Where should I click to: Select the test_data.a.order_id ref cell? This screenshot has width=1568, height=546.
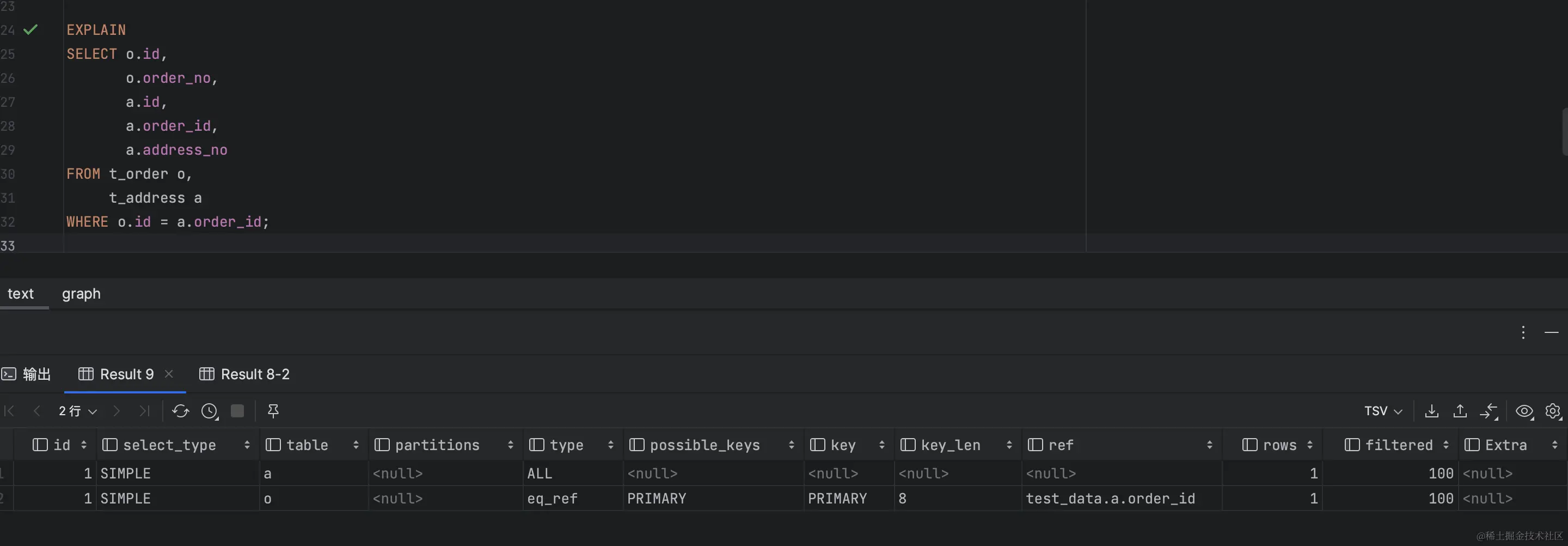(1122, 499)
